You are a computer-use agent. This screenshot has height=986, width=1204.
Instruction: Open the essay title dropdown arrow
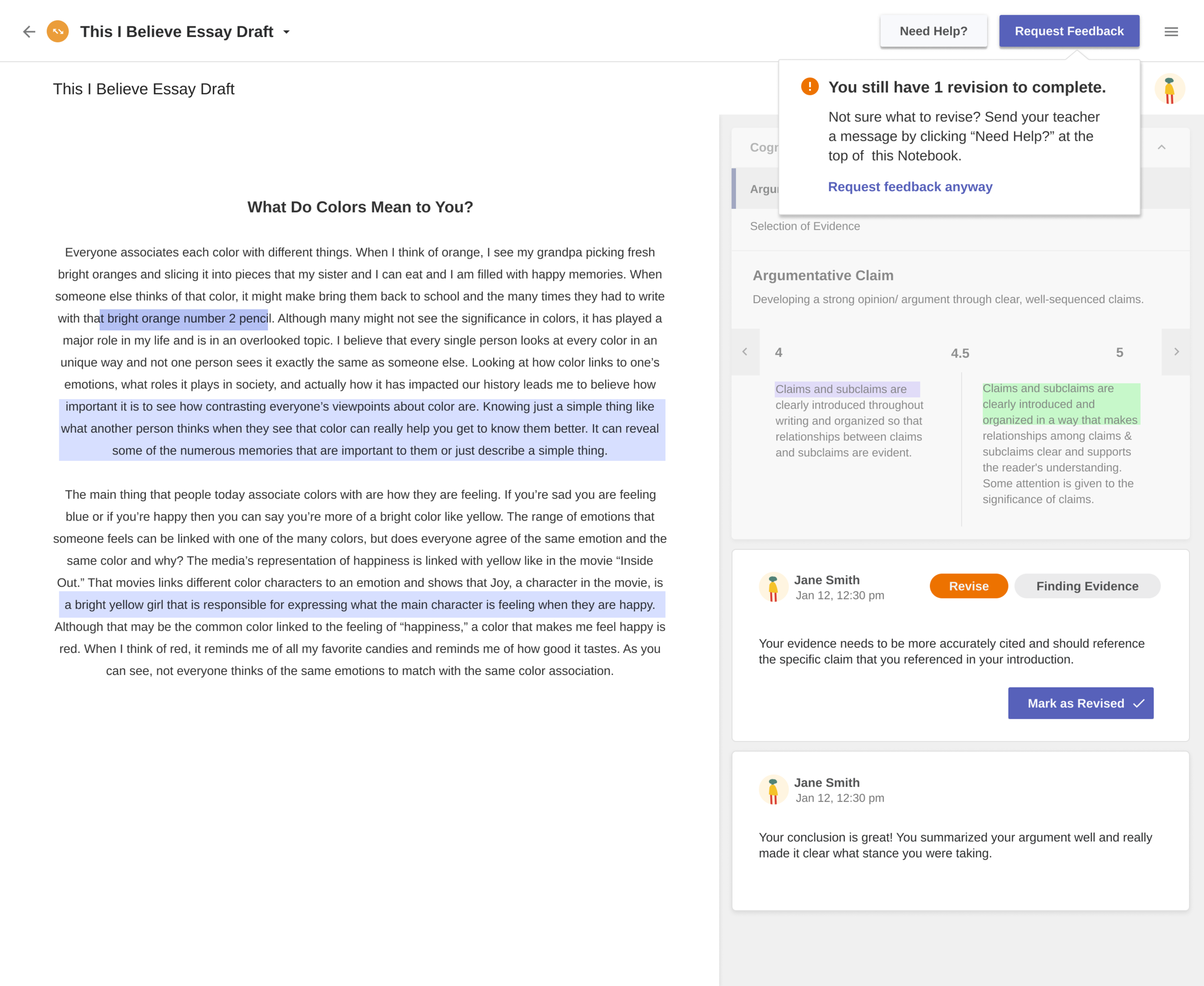pos(287,32)
